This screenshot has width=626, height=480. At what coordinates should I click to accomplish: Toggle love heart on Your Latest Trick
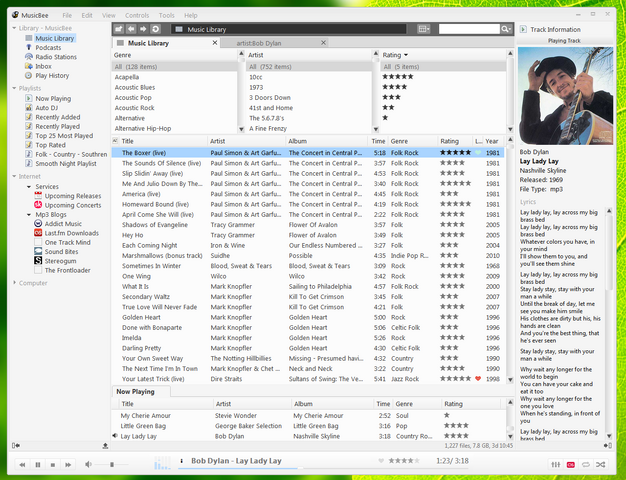coord(478,379)
